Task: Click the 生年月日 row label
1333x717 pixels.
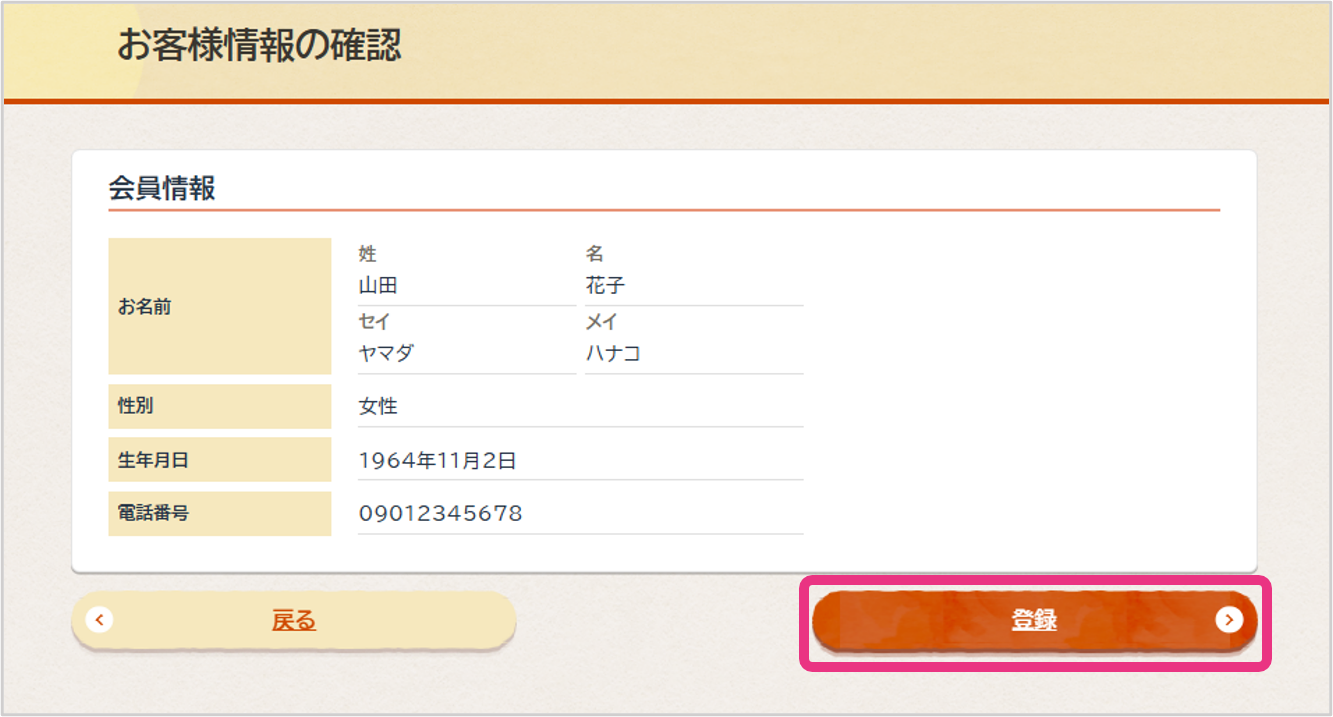Action: [x=153, y=460]
